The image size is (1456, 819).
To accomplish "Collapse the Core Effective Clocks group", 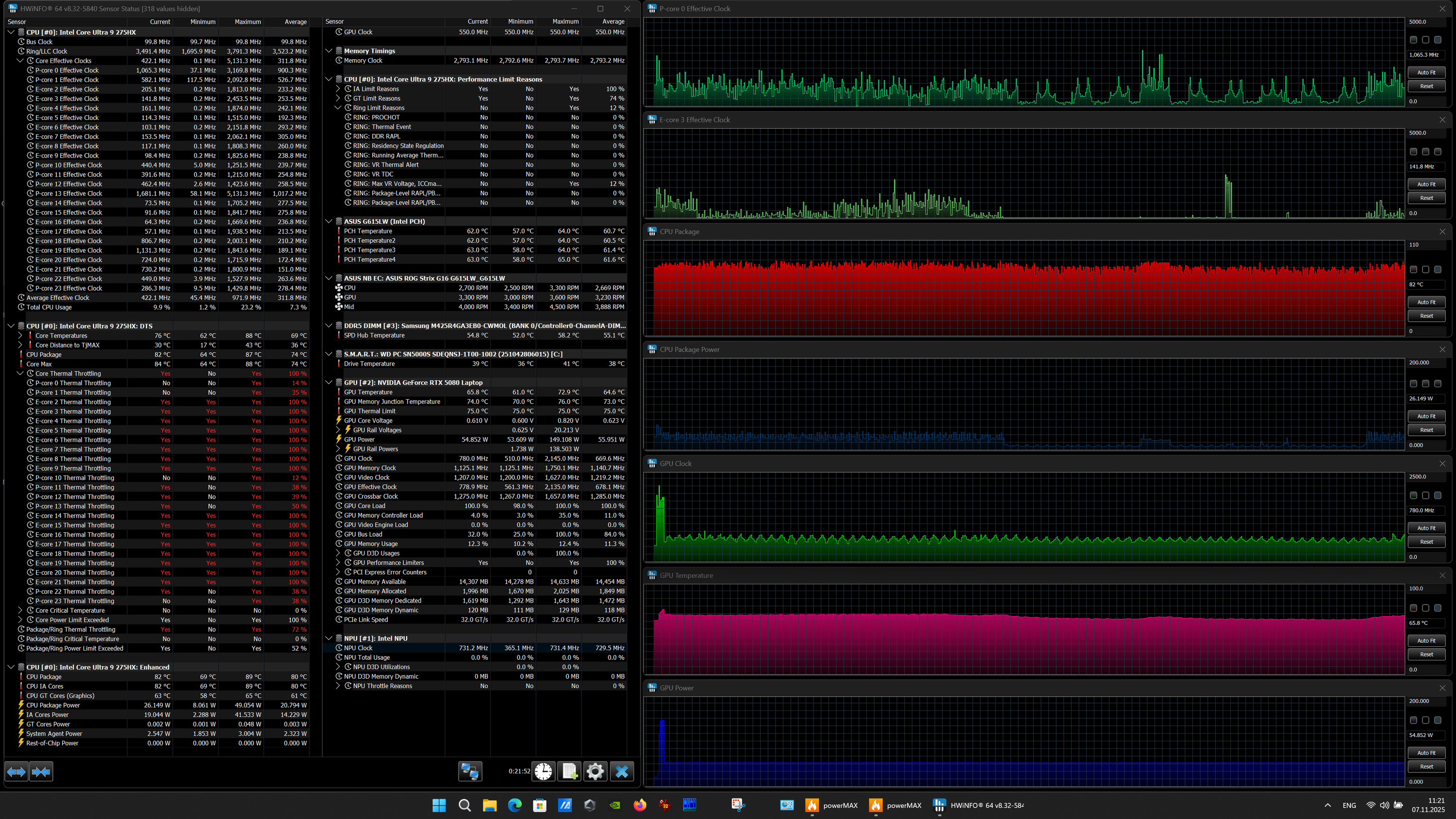I will pos(20,61).
